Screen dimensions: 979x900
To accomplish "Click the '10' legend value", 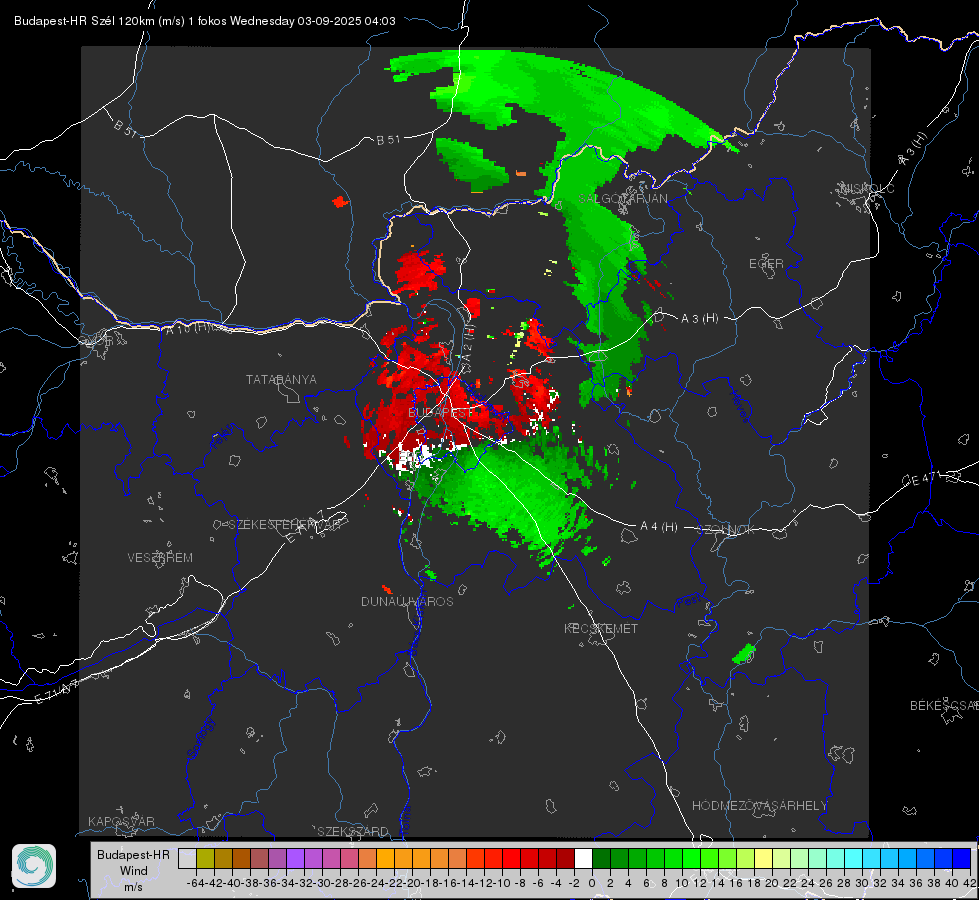I will click(x=682, y=883).
